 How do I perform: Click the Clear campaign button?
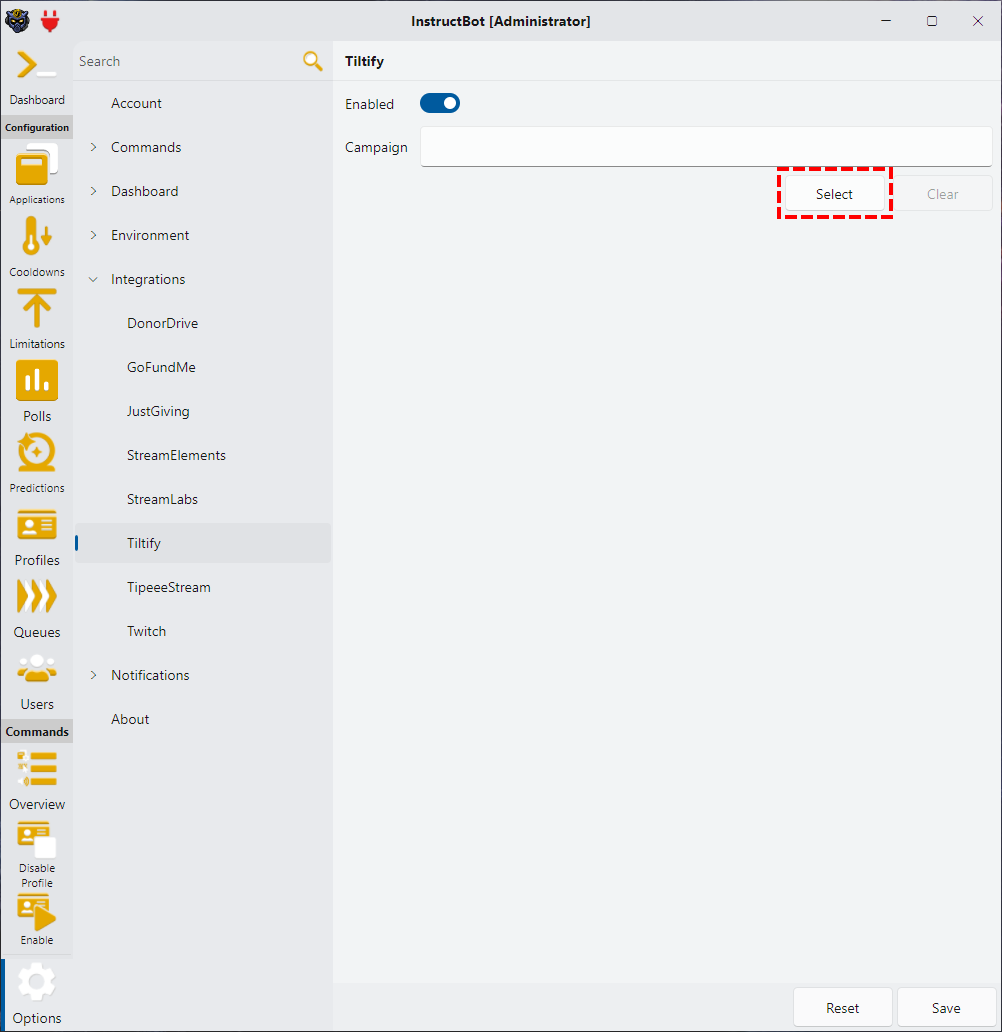pos(942,194)
